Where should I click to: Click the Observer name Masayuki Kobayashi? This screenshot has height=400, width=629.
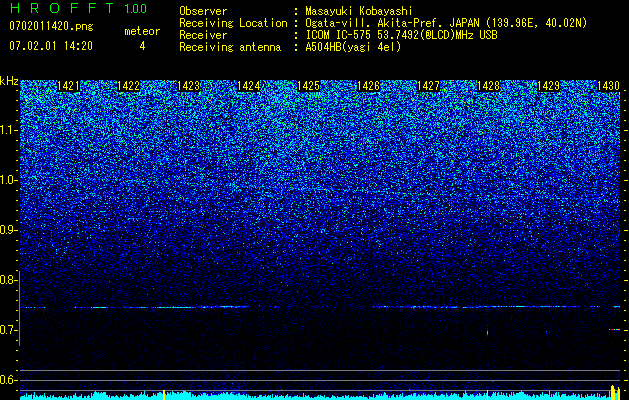tap(358, 11)
